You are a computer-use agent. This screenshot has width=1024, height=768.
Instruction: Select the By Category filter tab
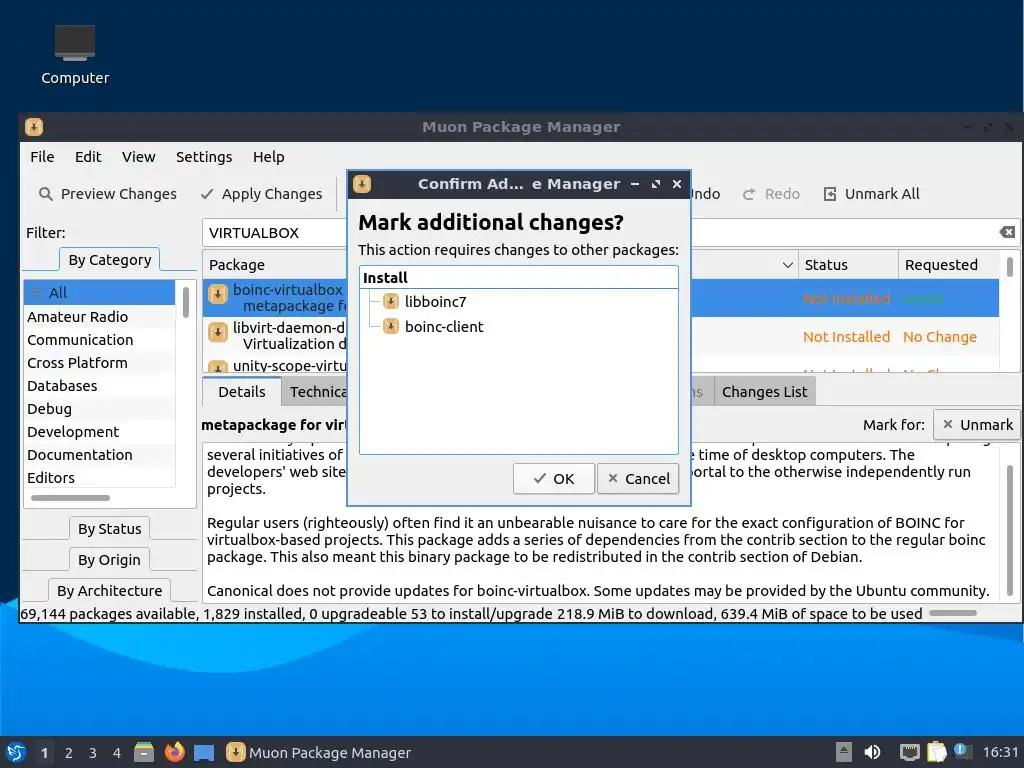click(110, 260)
